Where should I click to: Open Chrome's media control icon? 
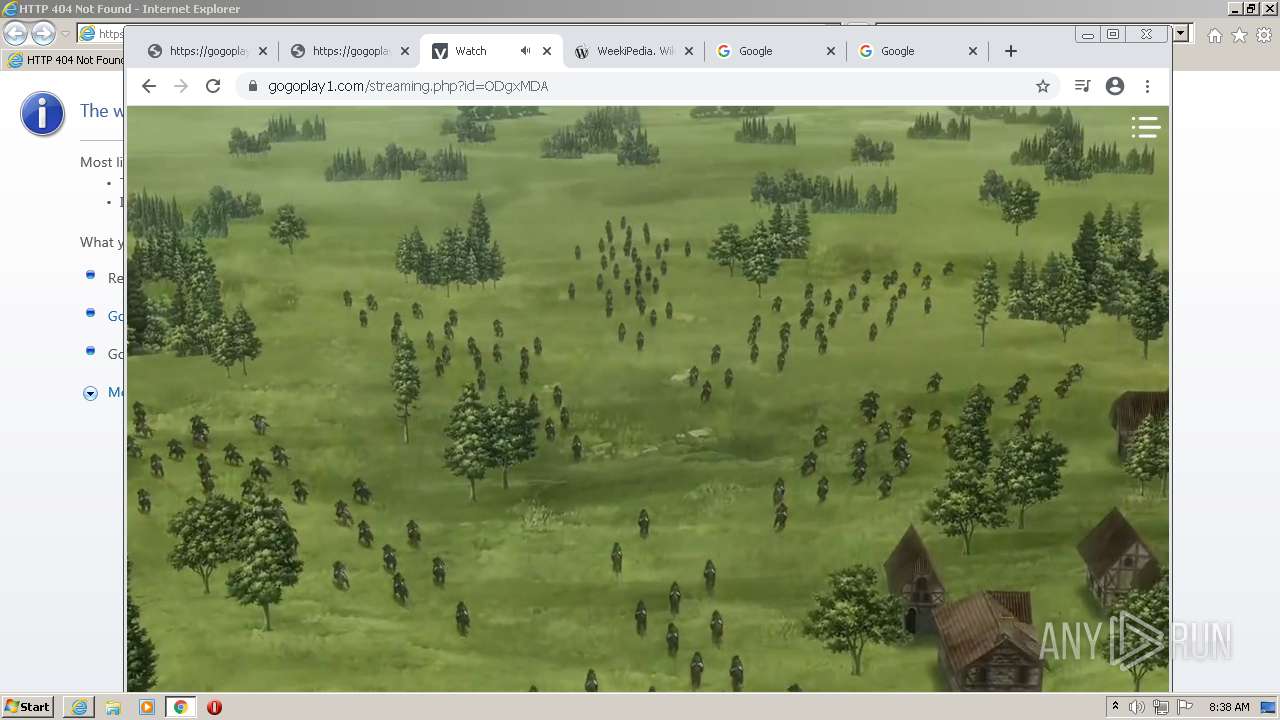[1082, 86]
